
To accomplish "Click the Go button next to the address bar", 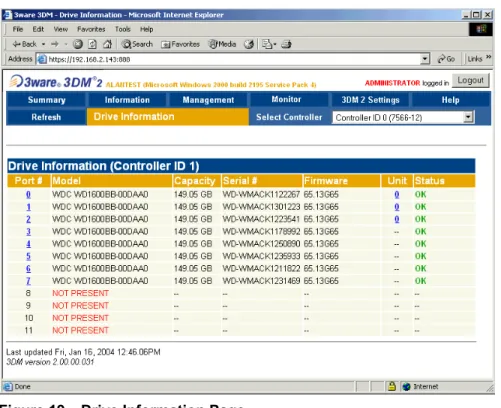I will click(x=446, y=59).
